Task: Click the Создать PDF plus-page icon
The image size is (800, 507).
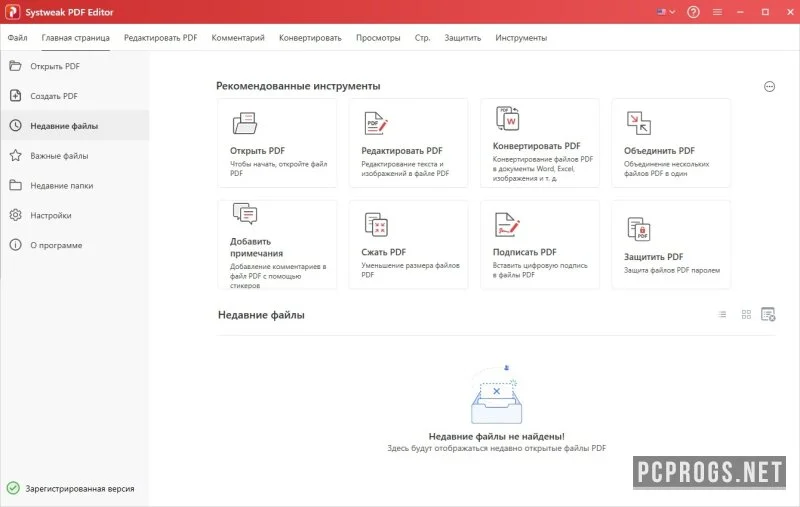Action: [x=15, y=95]
